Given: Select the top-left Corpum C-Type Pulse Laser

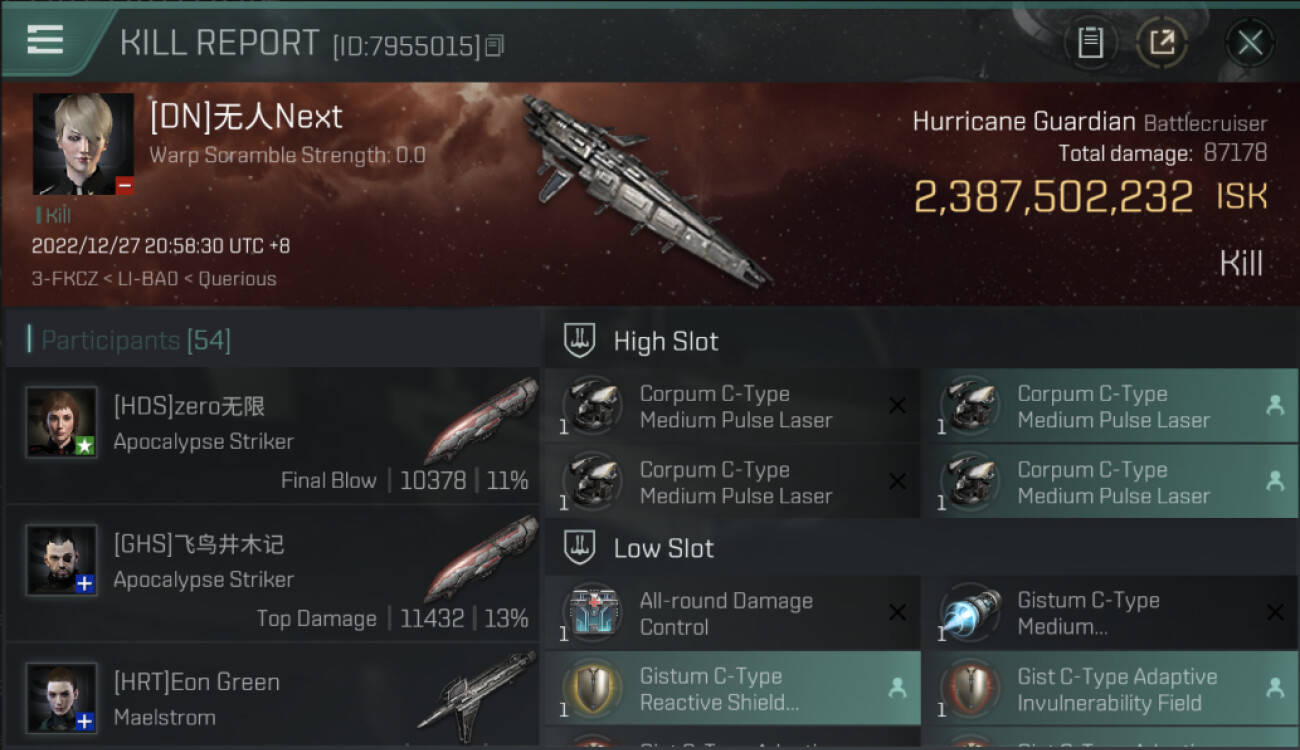Looking at the screenshot, I should (x=733, y=407).
